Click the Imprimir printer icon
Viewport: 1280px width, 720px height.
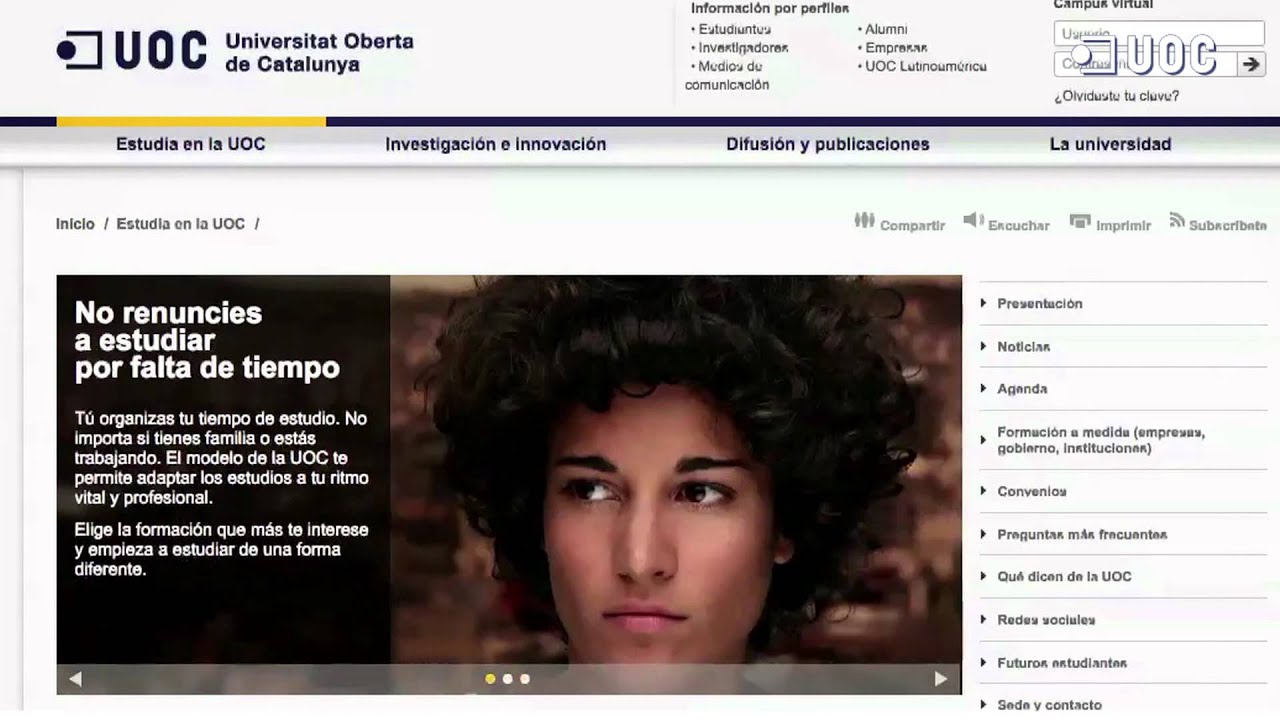[1080, 221]
